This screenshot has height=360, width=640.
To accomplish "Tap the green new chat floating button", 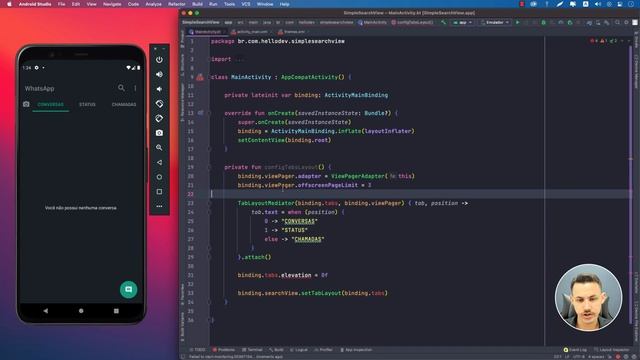I will coord(129,289).
